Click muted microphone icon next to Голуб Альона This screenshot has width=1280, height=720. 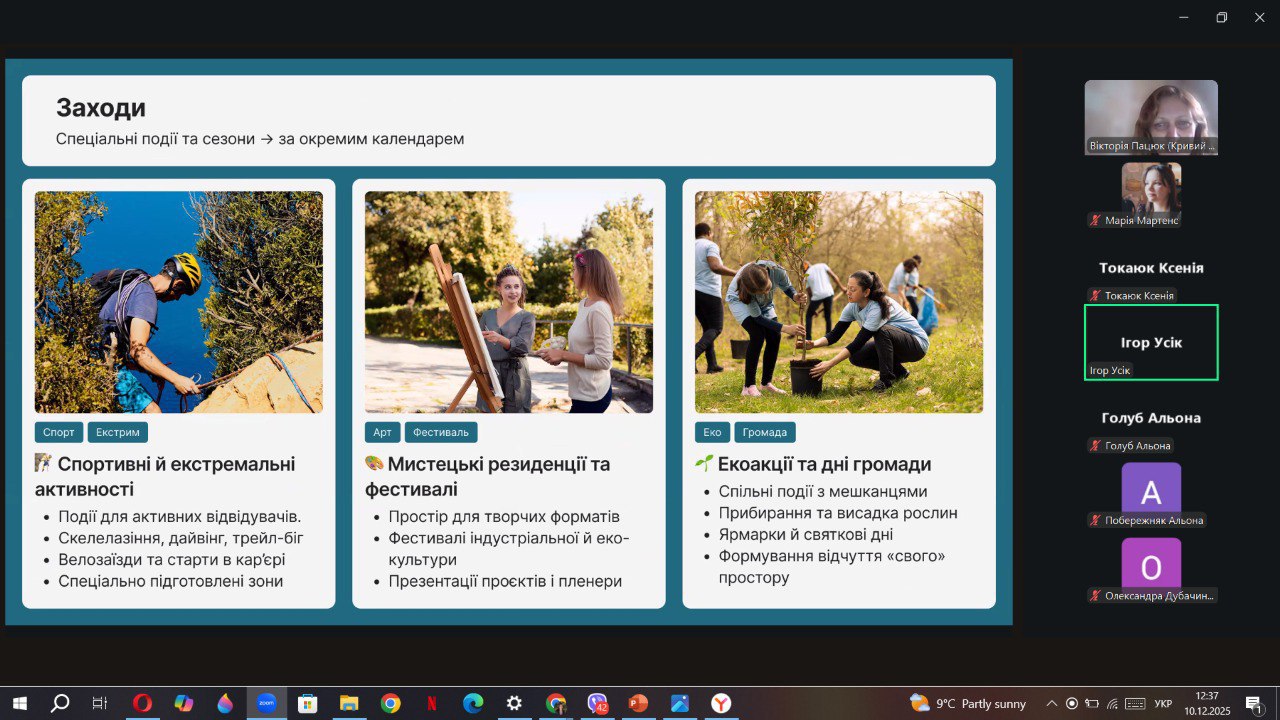pos(1096,445)
